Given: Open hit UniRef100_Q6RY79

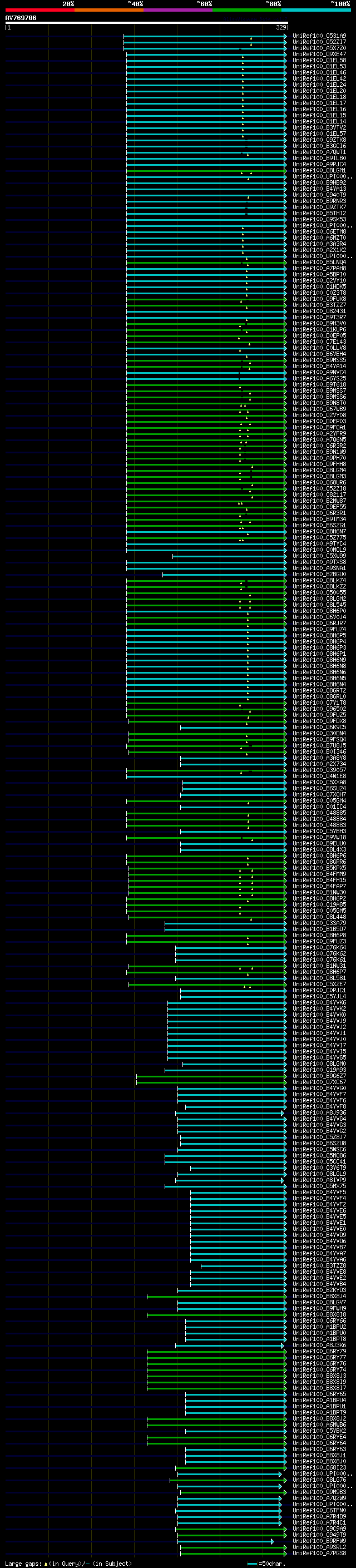Looking at the screenshot, I should 319,1351.
